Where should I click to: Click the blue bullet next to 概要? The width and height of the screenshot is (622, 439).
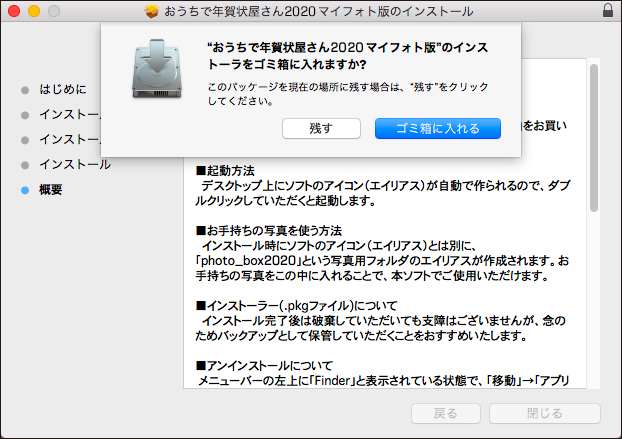[25, 190]
